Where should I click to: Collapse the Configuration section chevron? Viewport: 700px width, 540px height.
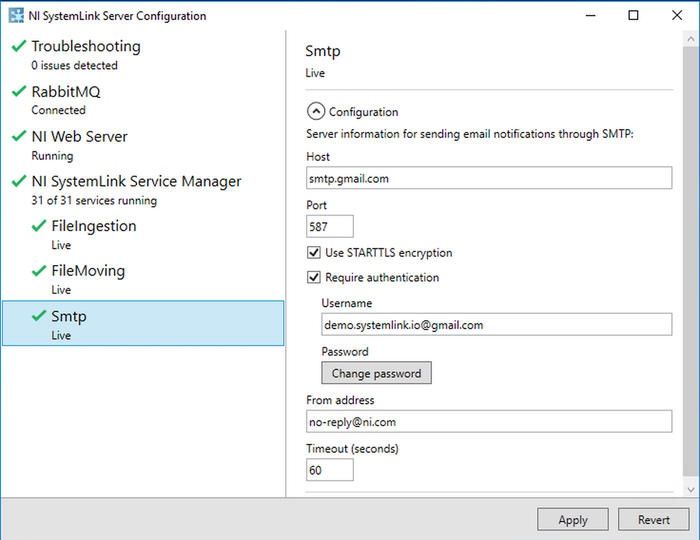point(316,111)
